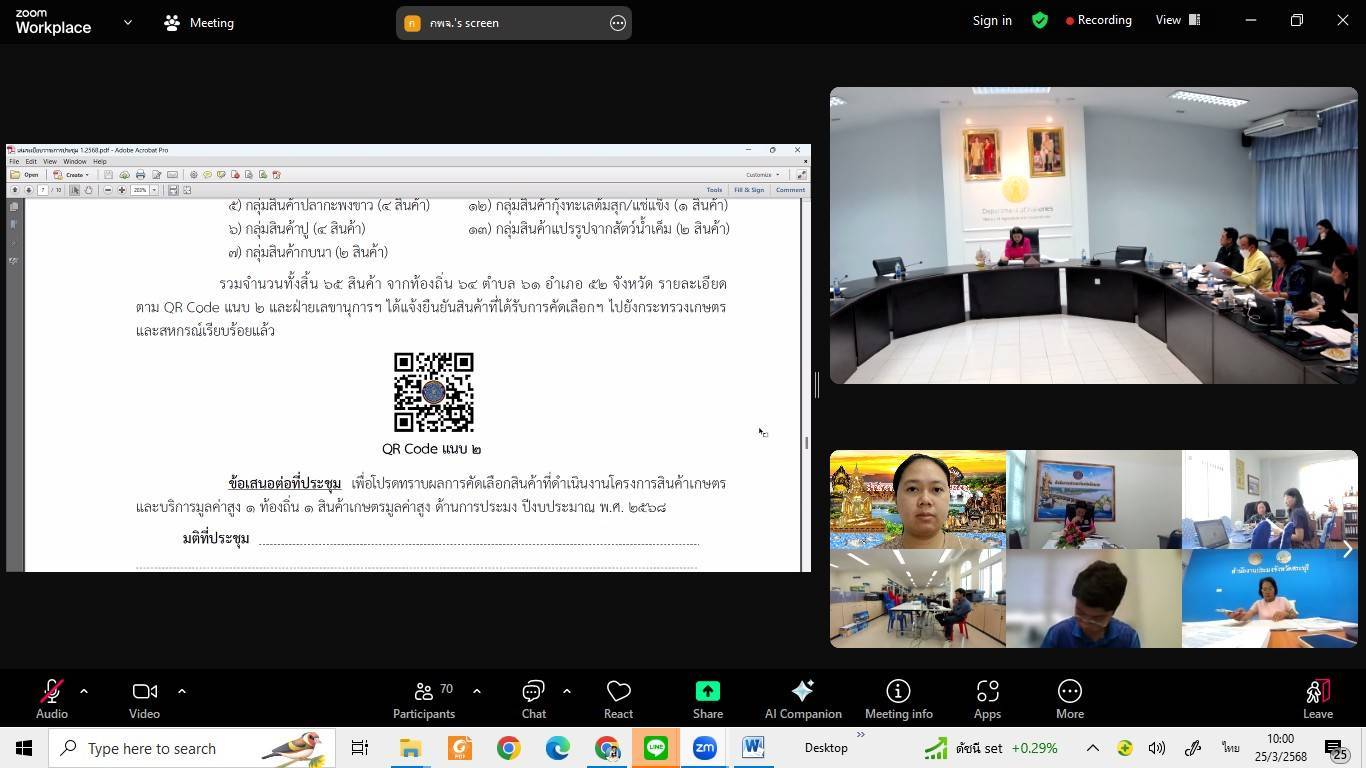Expand the Participants options caret

tap(476, 691)
